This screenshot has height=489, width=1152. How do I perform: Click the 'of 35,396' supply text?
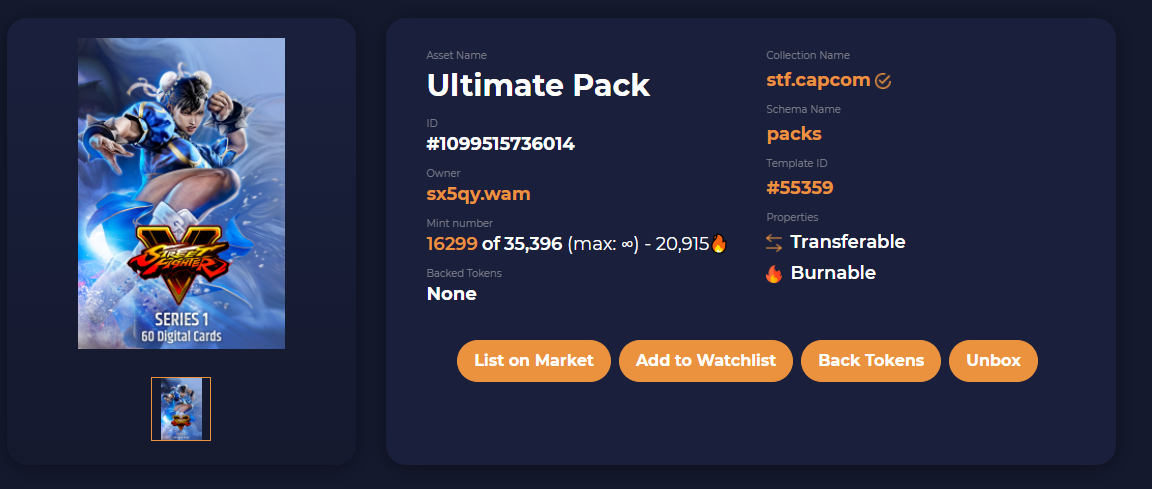click(x=522, y=244)
